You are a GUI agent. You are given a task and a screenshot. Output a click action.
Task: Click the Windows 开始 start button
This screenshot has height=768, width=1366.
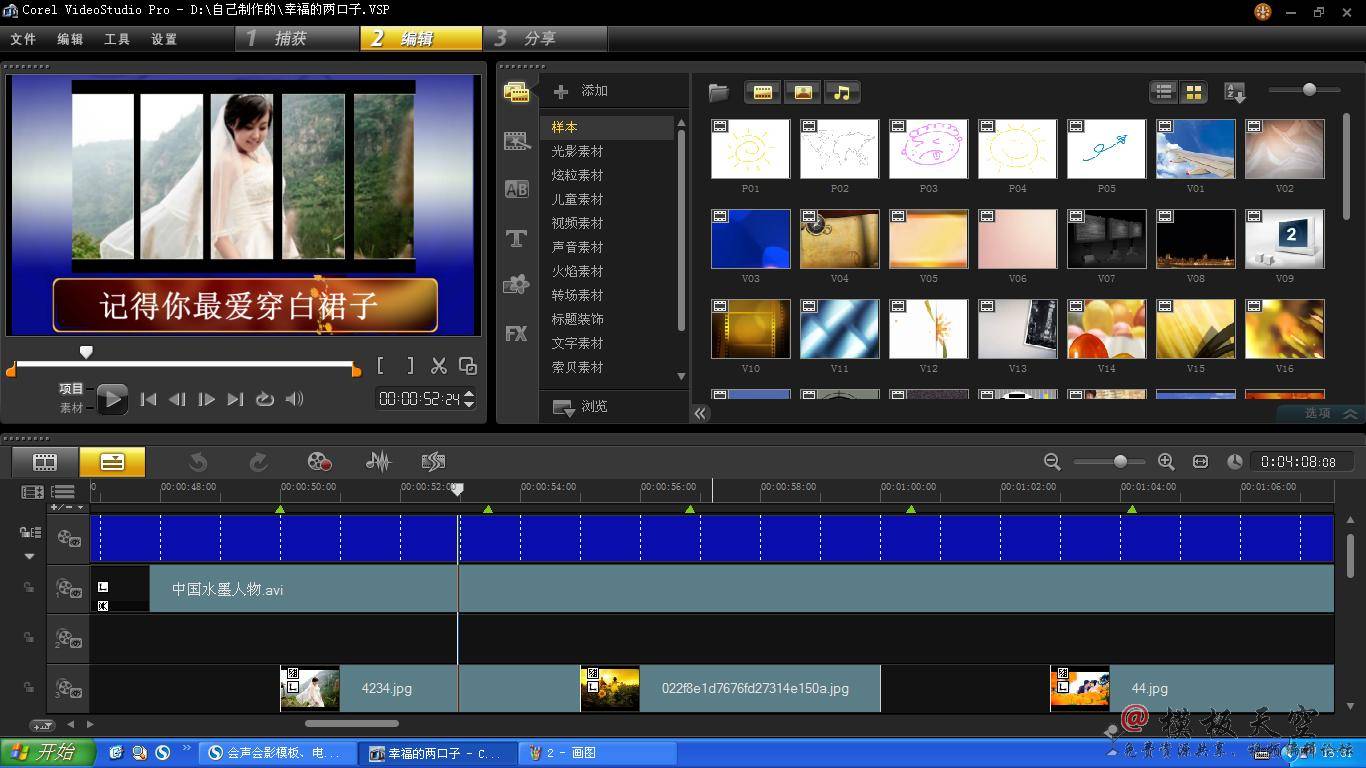click(x=48, y=752)
